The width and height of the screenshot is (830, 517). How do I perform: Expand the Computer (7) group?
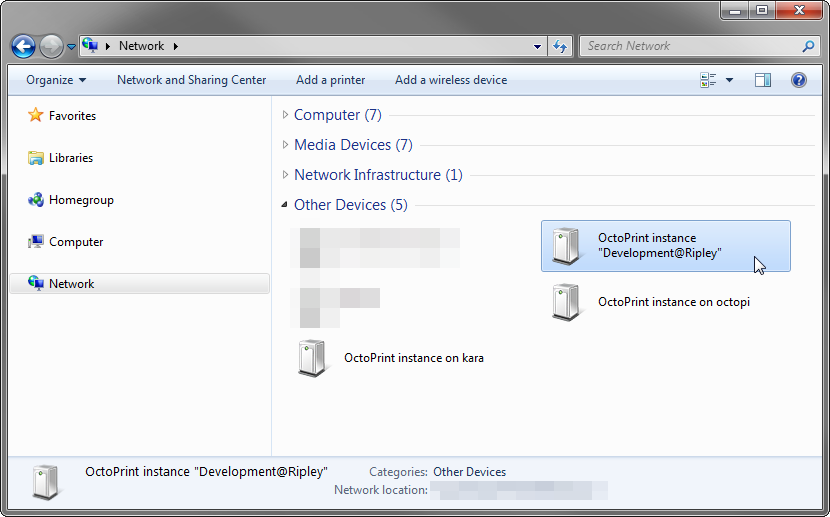286,115
